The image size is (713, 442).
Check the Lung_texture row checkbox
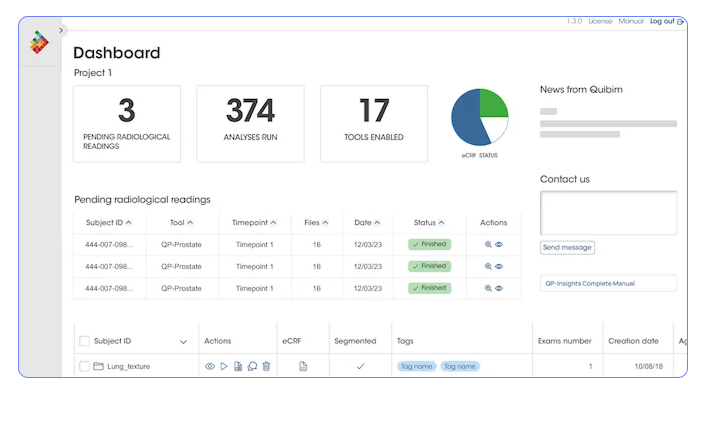84,367
